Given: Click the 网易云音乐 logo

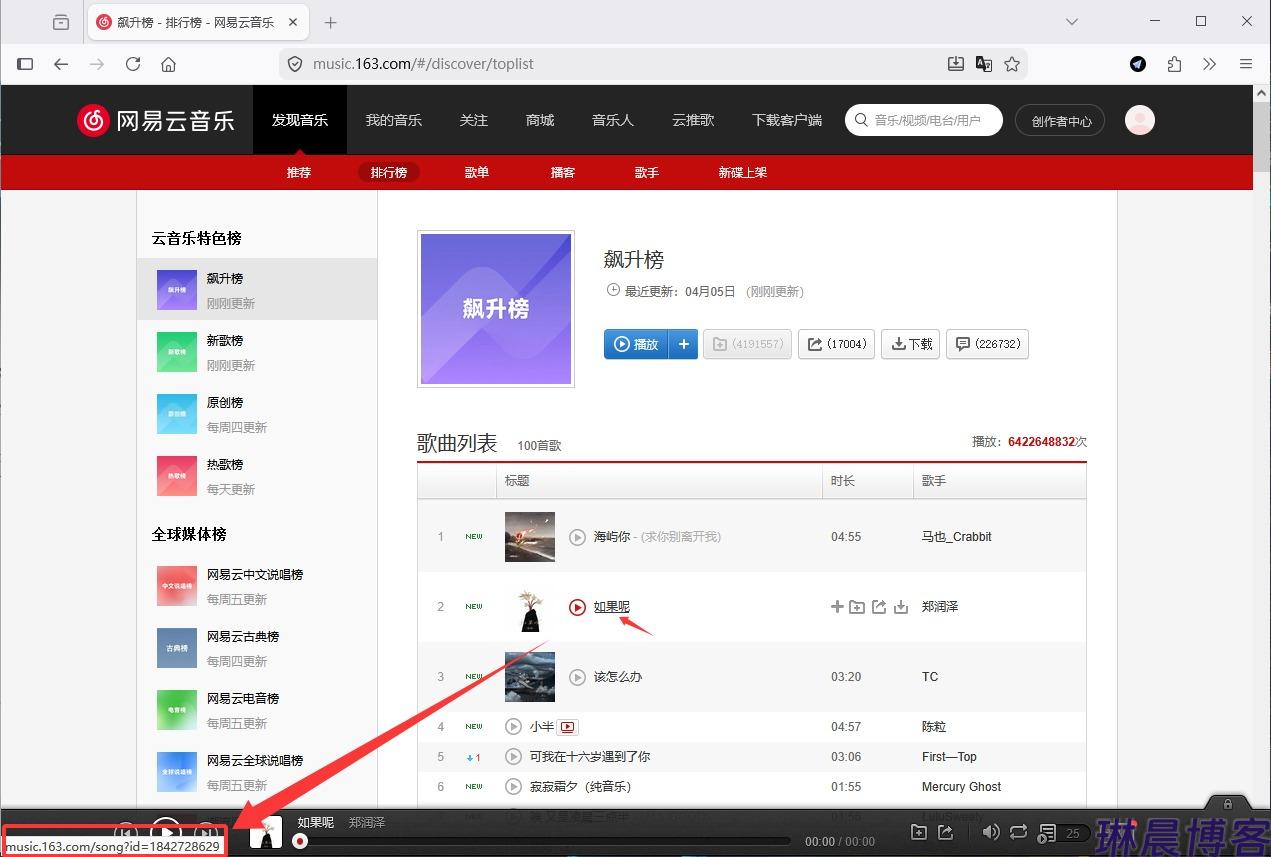Looking at the screenshot, I should point(155,120).
